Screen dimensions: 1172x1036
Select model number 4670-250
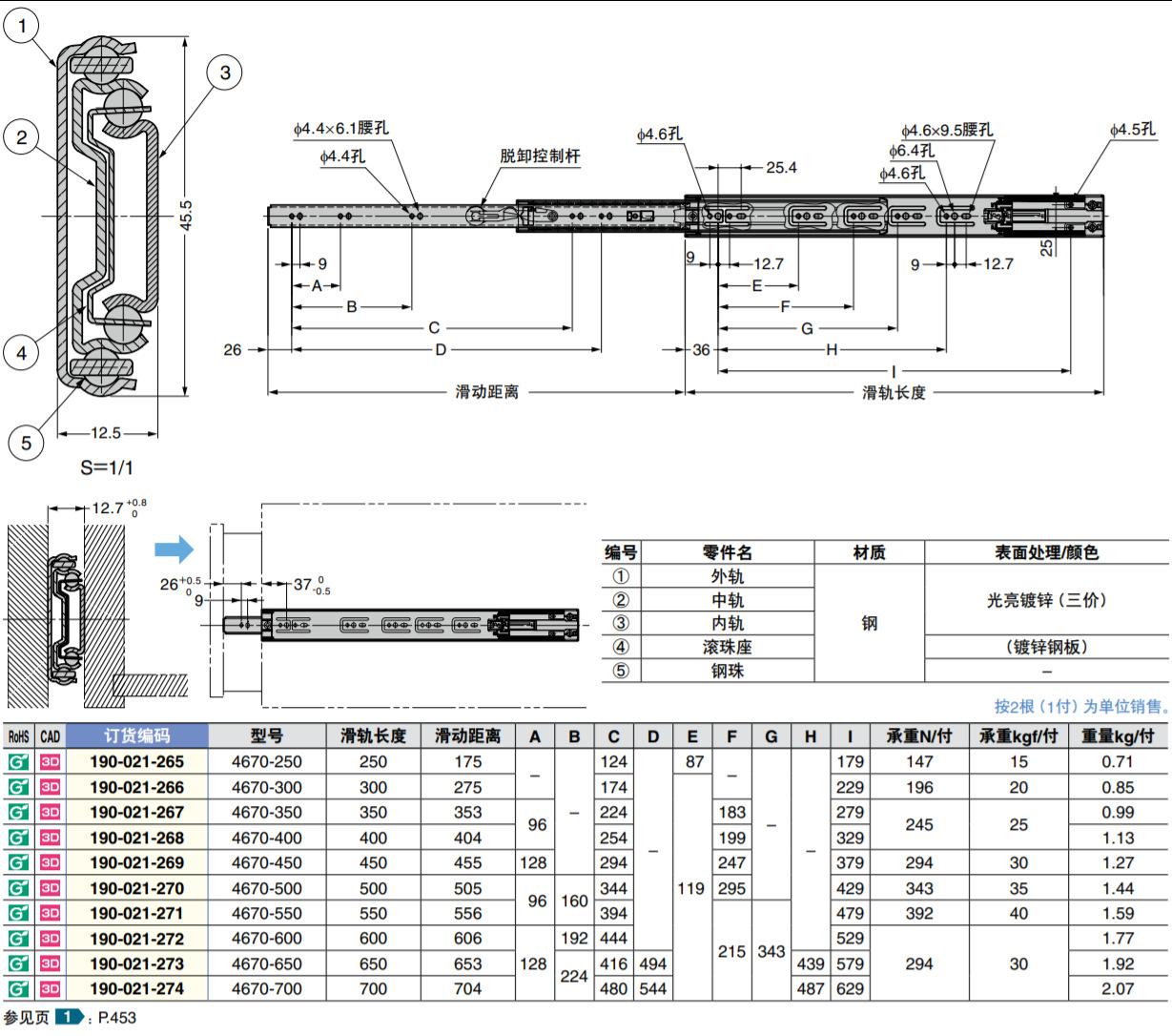[267, 762]
